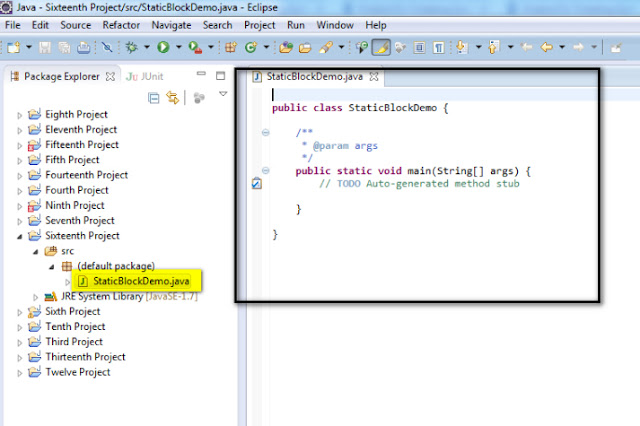The height and width of the screenshot is (426, 640).
Task: Click the Open Type icon
Action: (286, 47)
